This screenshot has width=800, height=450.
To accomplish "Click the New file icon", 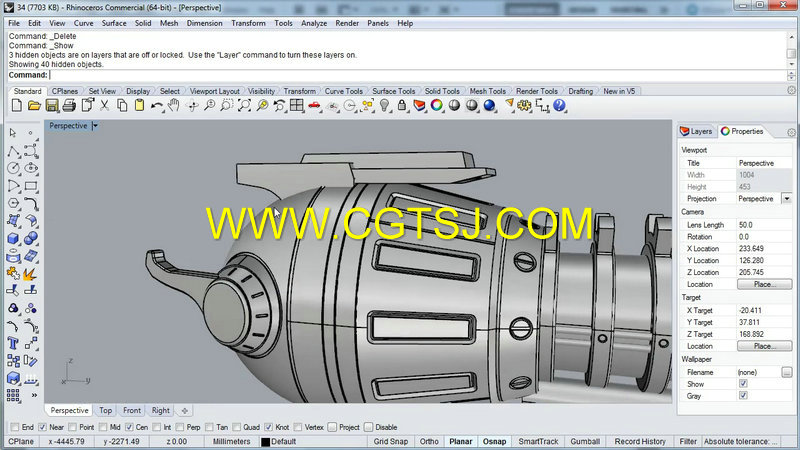I will [x=16, y=106].
